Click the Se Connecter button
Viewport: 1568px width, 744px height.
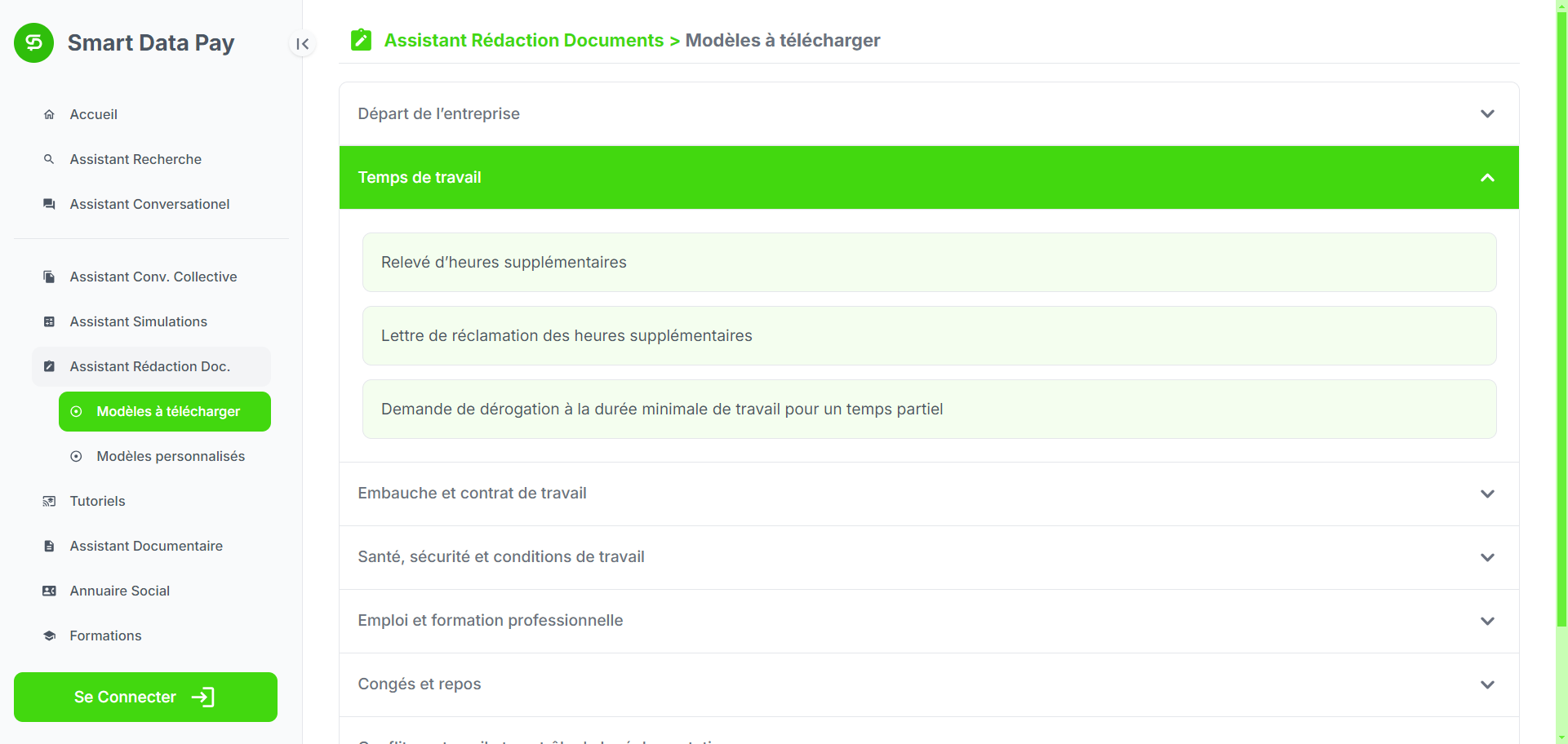click(145, 697)
